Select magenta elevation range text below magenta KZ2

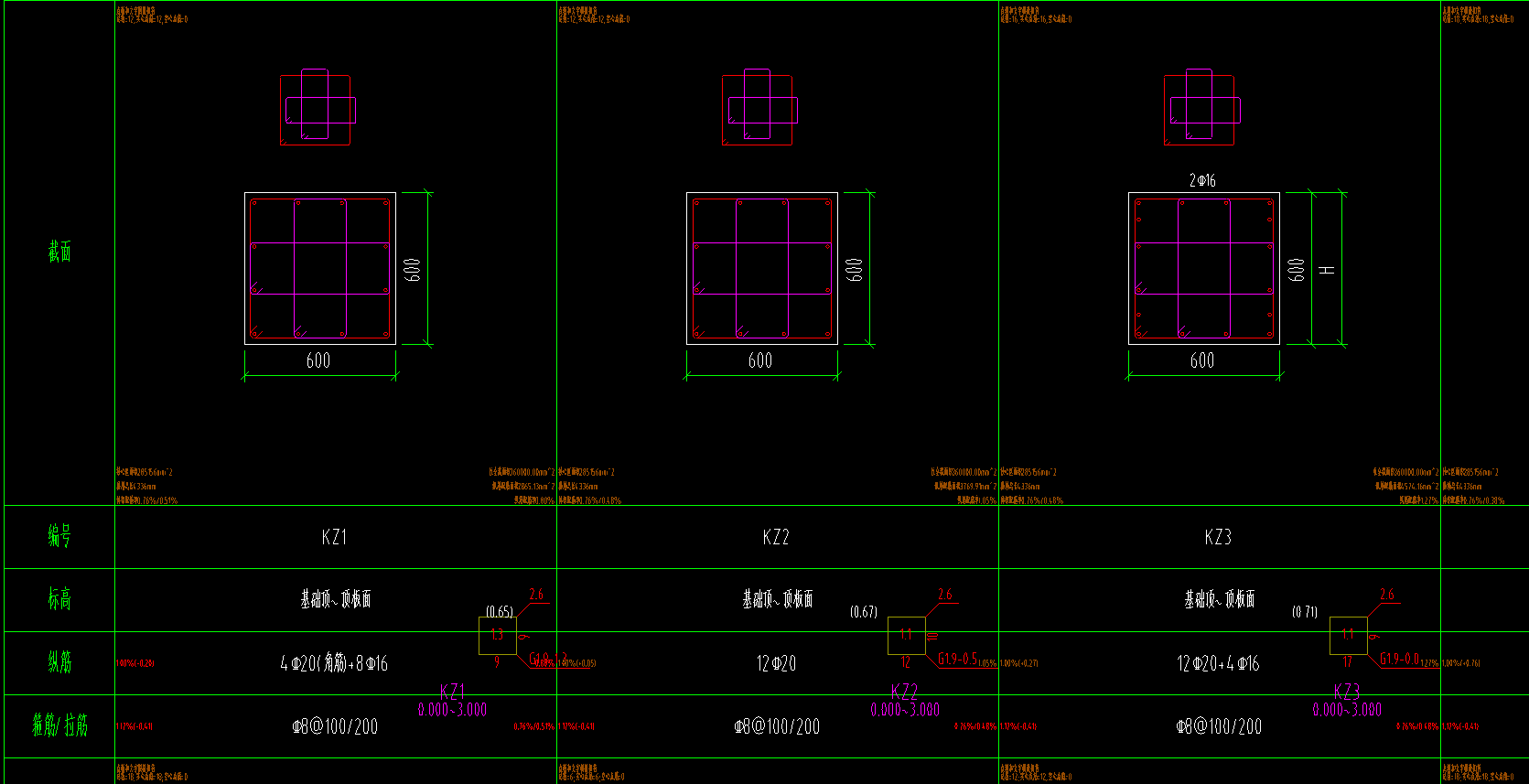point(905,710)
